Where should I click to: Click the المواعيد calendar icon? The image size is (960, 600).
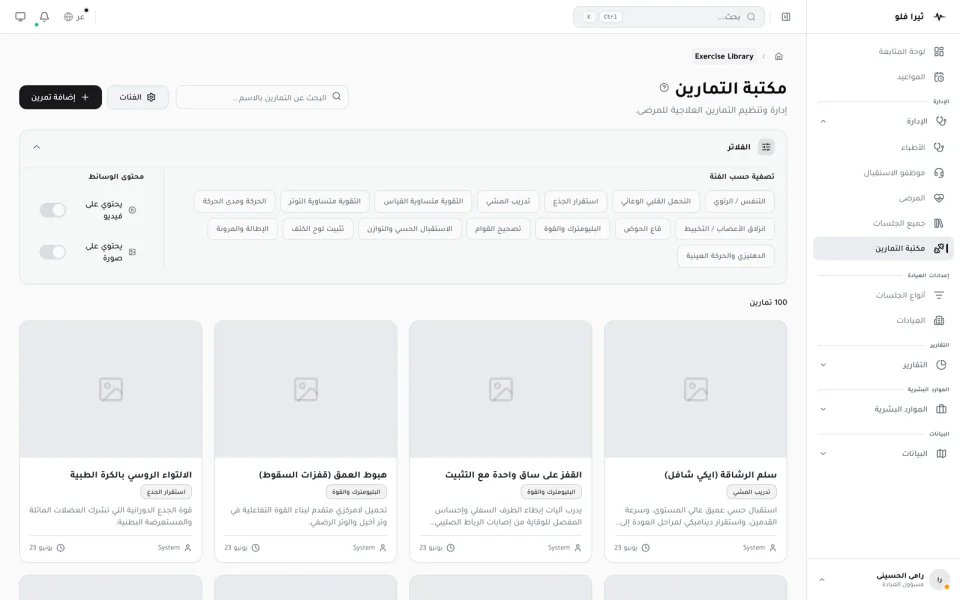pos(939,77)
